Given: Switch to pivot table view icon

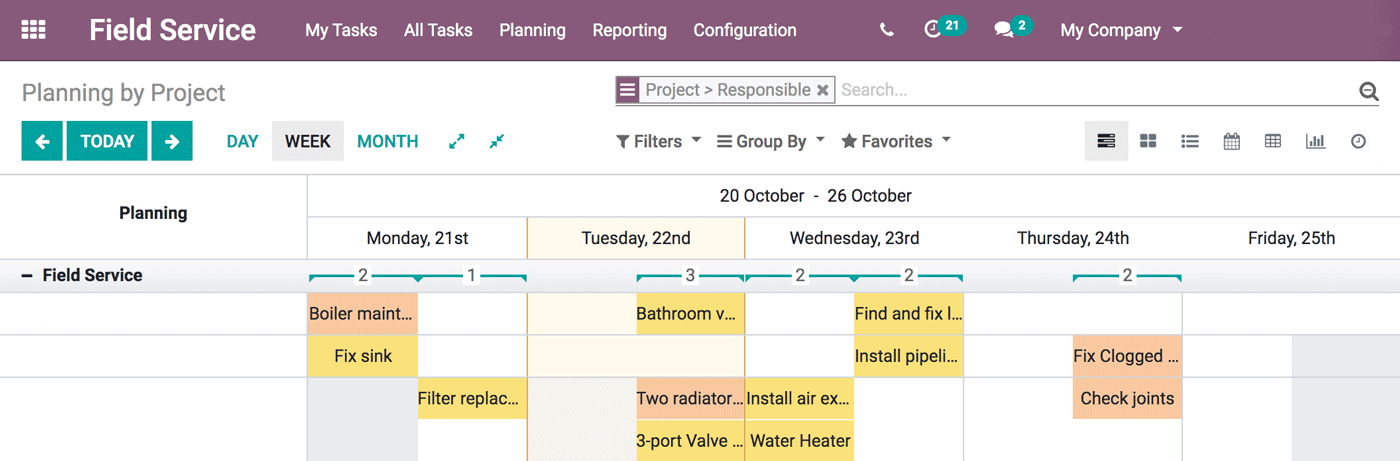Looking at the screenshot, I should [x=1273, y=141].
